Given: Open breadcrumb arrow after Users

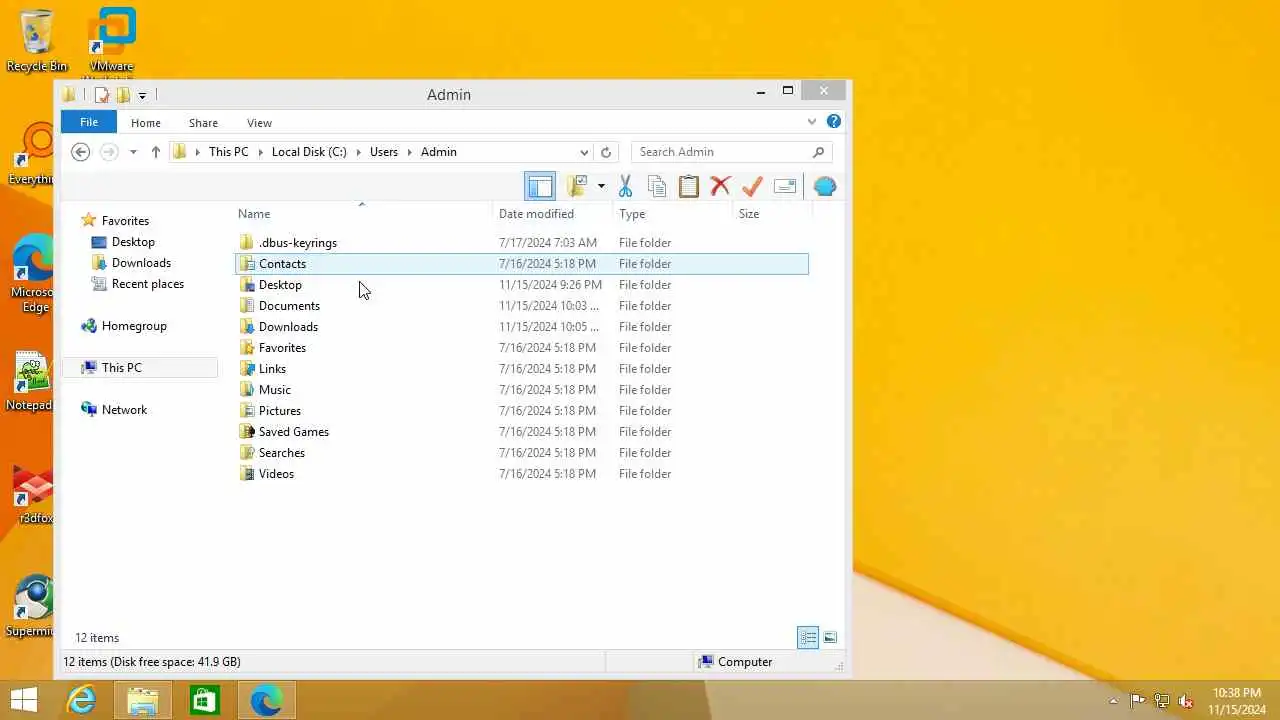Looking at the screenshot, I should pos(409,152).
